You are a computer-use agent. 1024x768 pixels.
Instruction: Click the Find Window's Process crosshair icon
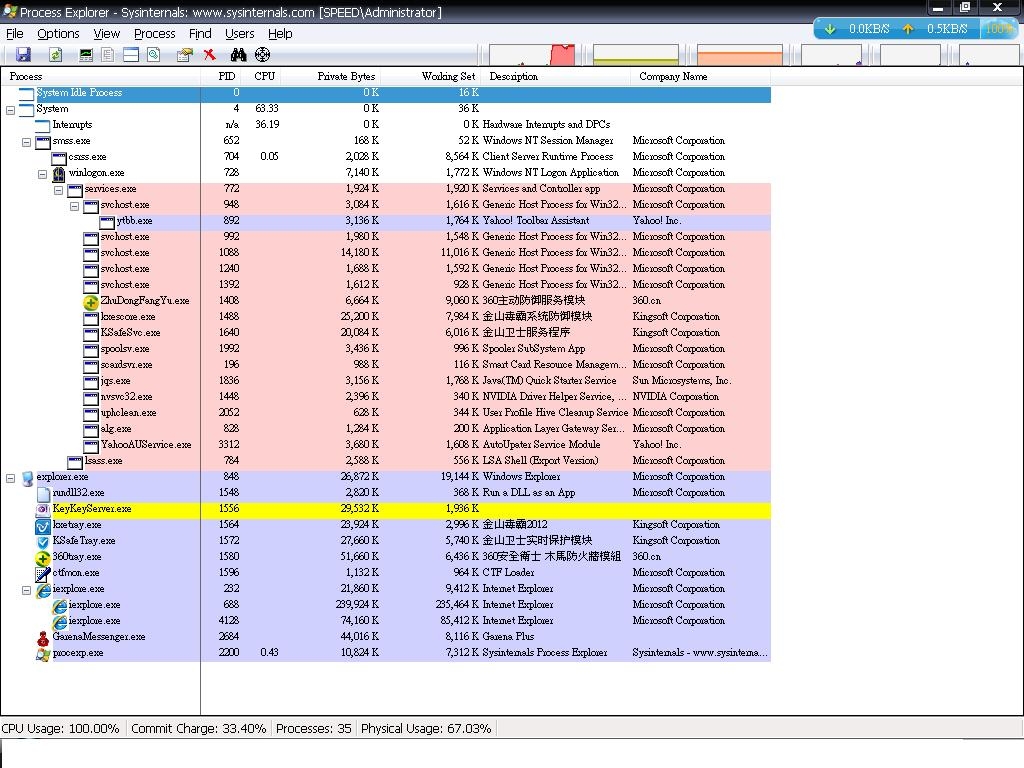pos(263,55)
